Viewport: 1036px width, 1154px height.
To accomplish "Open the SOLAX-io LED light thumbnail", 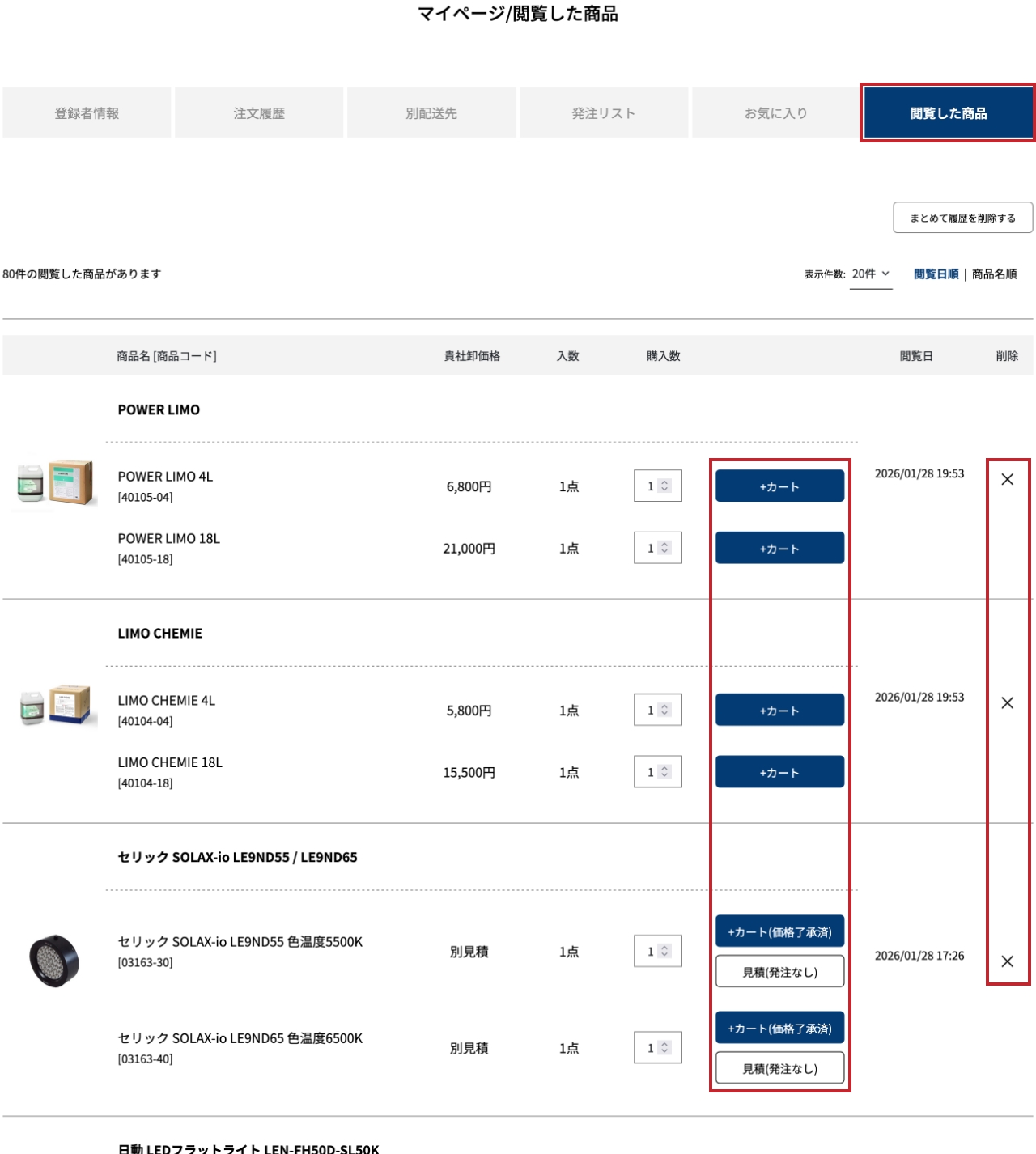I will [54, 961].
